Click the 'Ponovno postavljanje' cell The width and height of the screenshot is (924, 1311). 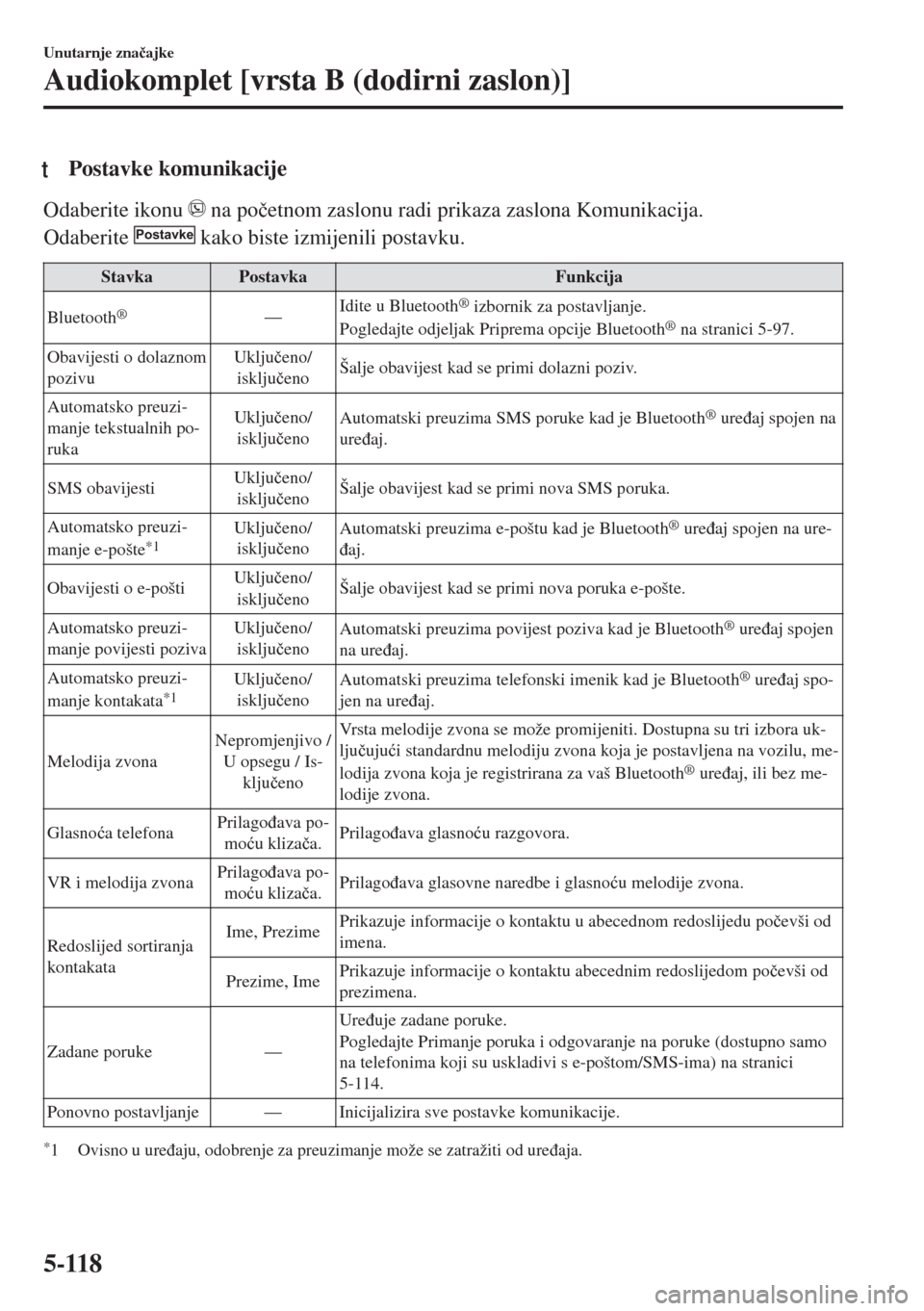pos(127,1113)
